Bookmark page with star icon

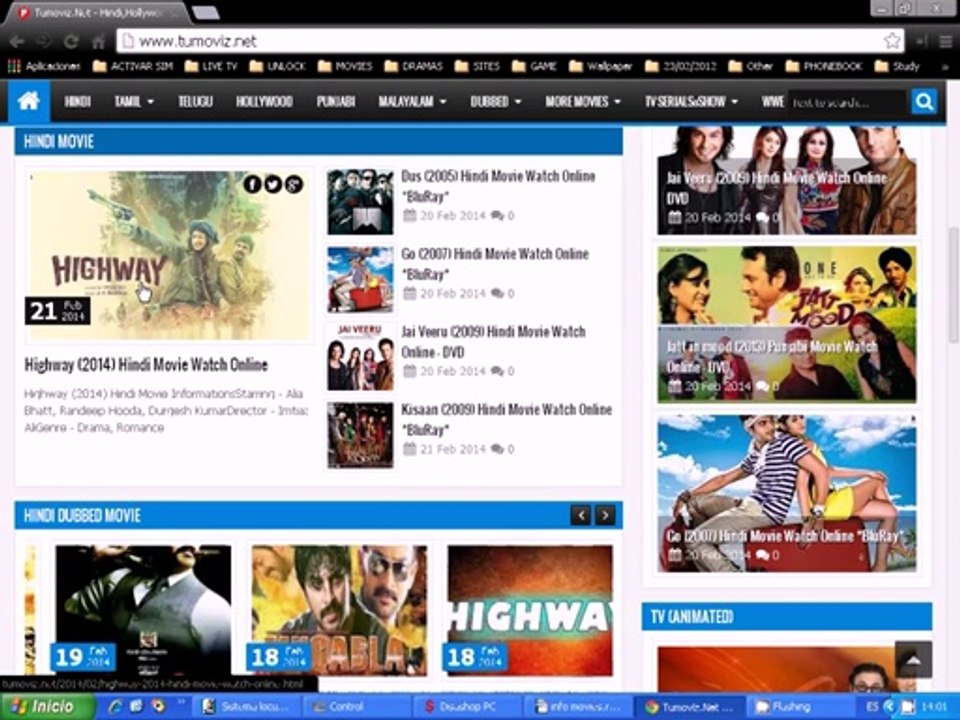click(x=892, y=41)
